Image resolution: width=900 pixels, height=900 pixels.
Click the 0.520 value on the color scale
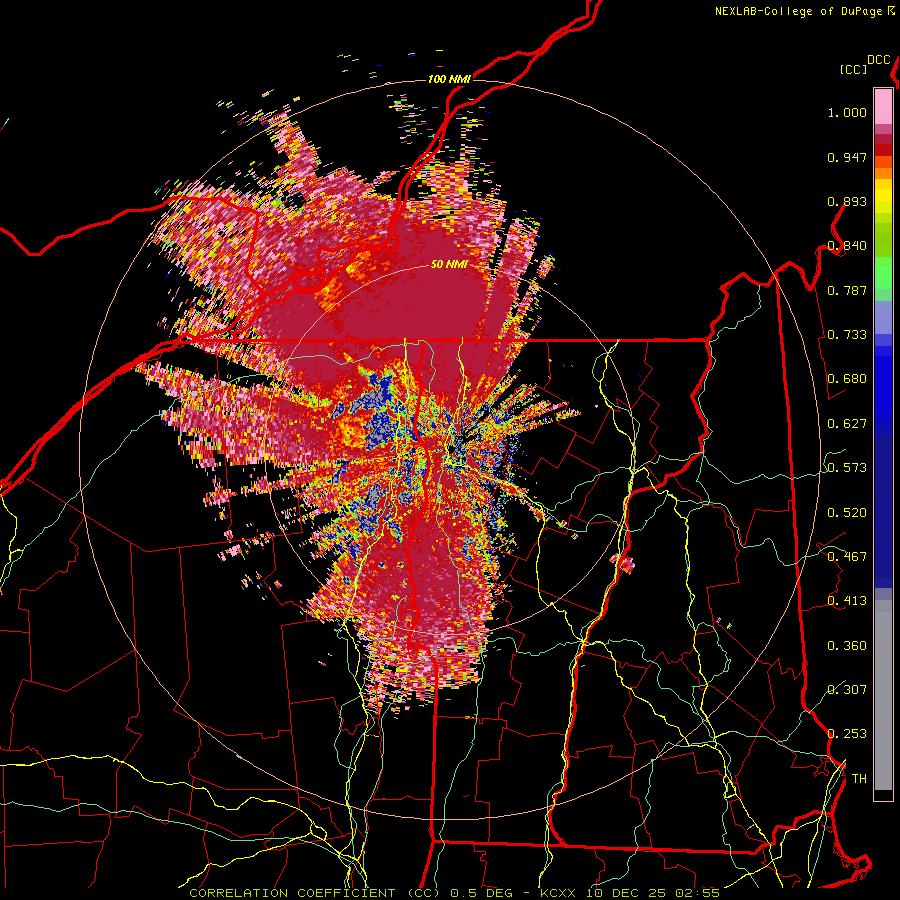click(847, 513)
